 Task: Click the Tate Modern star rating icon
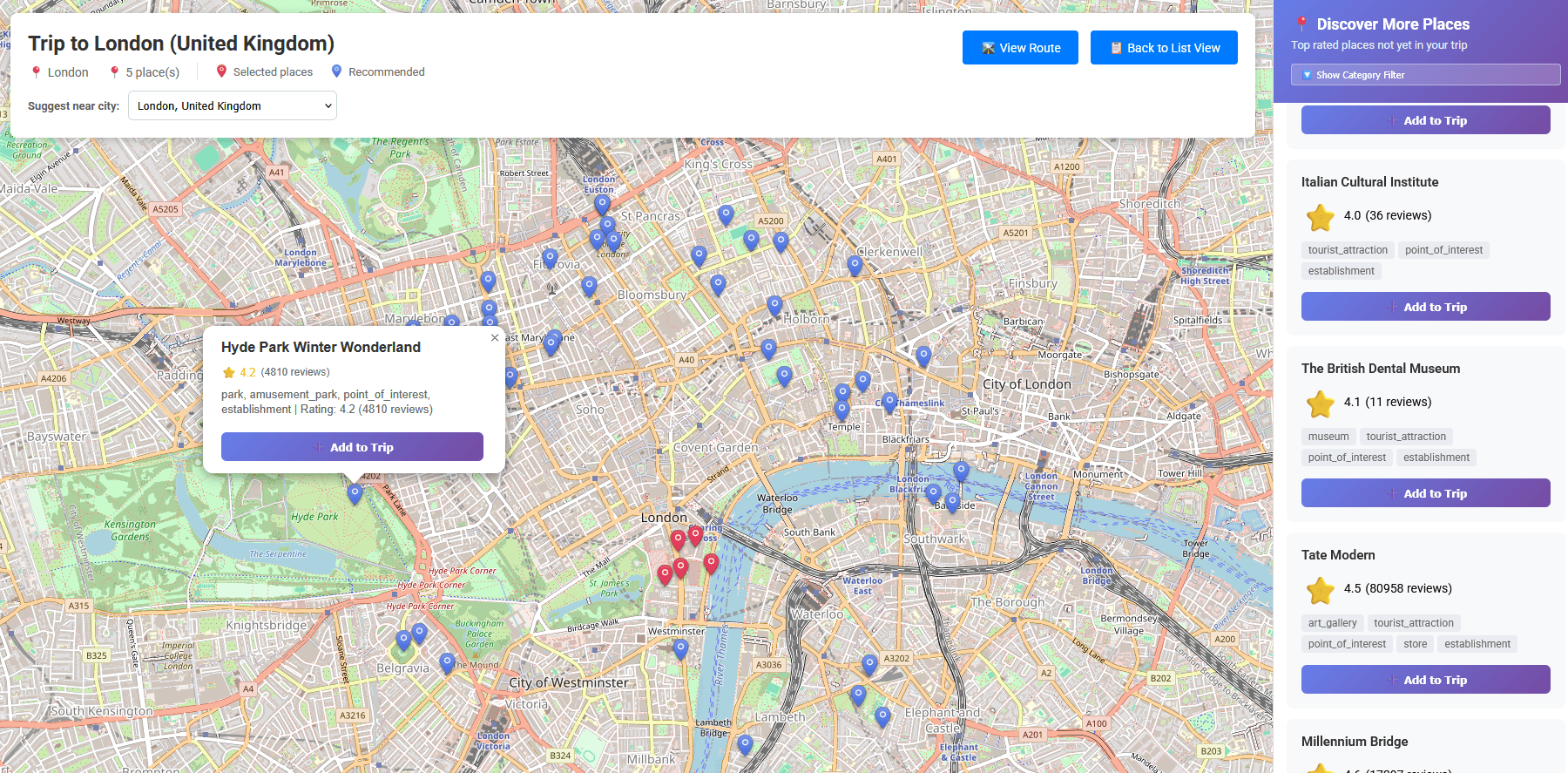pyautogui.click(x=1321, y=590)
